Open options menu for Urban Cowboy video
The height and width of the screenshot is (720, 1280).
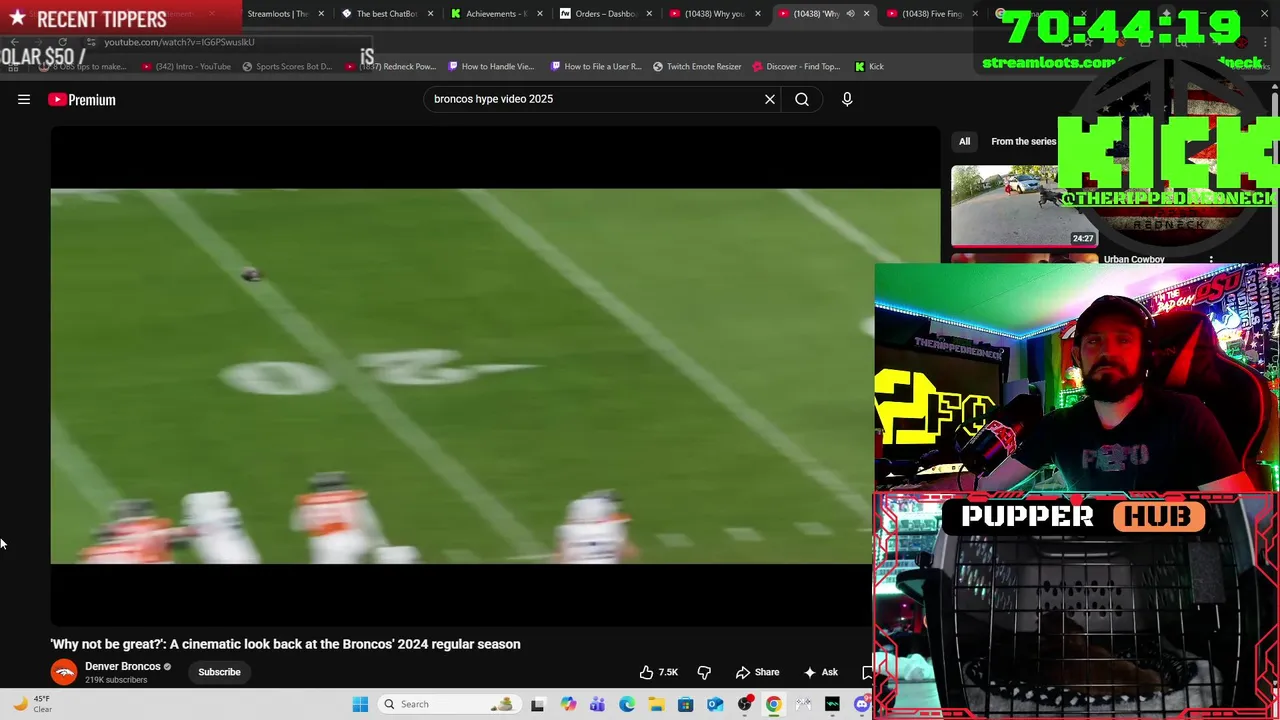coord(1211,260)
